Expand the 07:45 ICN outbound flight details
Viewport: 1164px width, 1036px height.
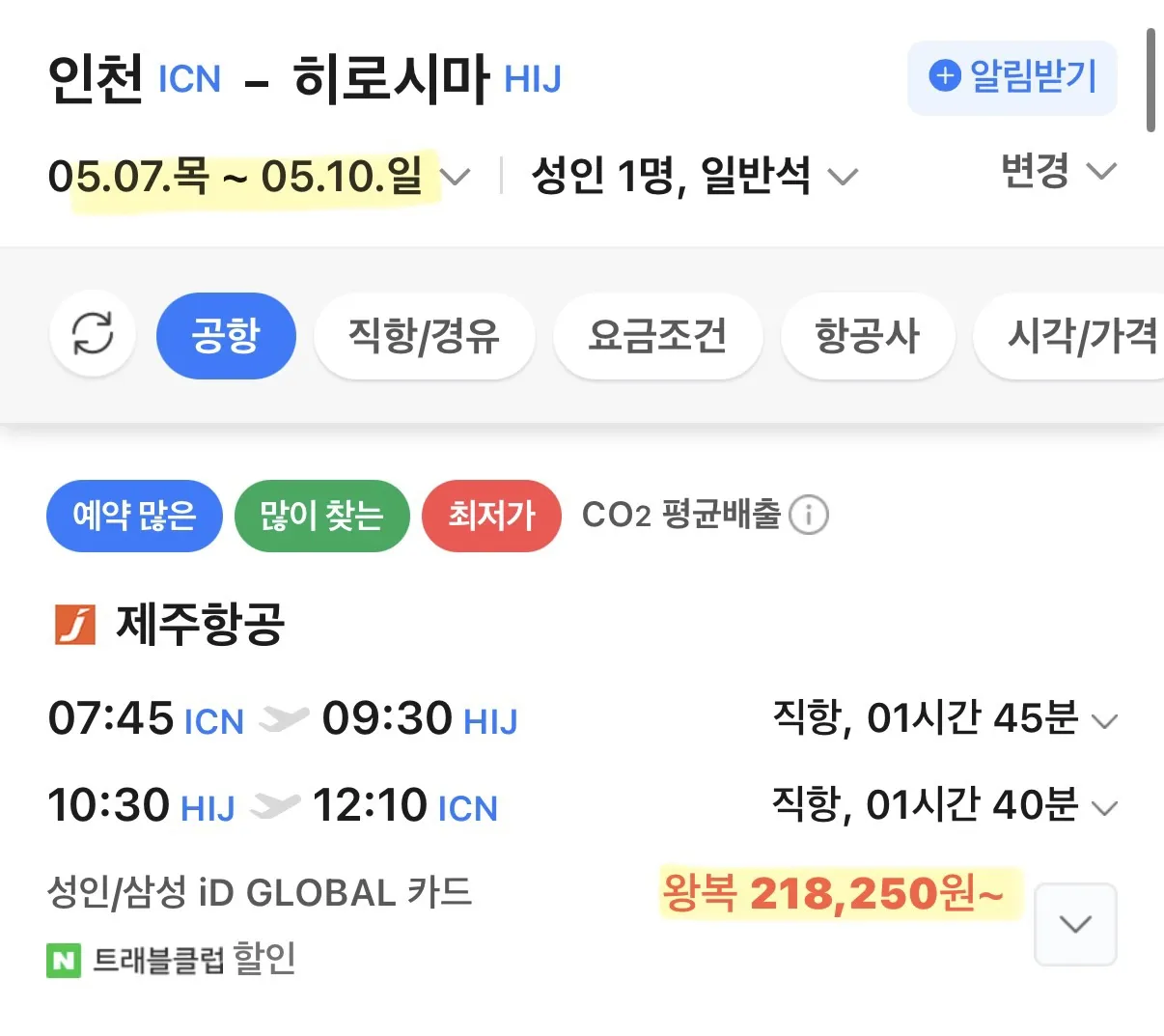coord(1103,720)
